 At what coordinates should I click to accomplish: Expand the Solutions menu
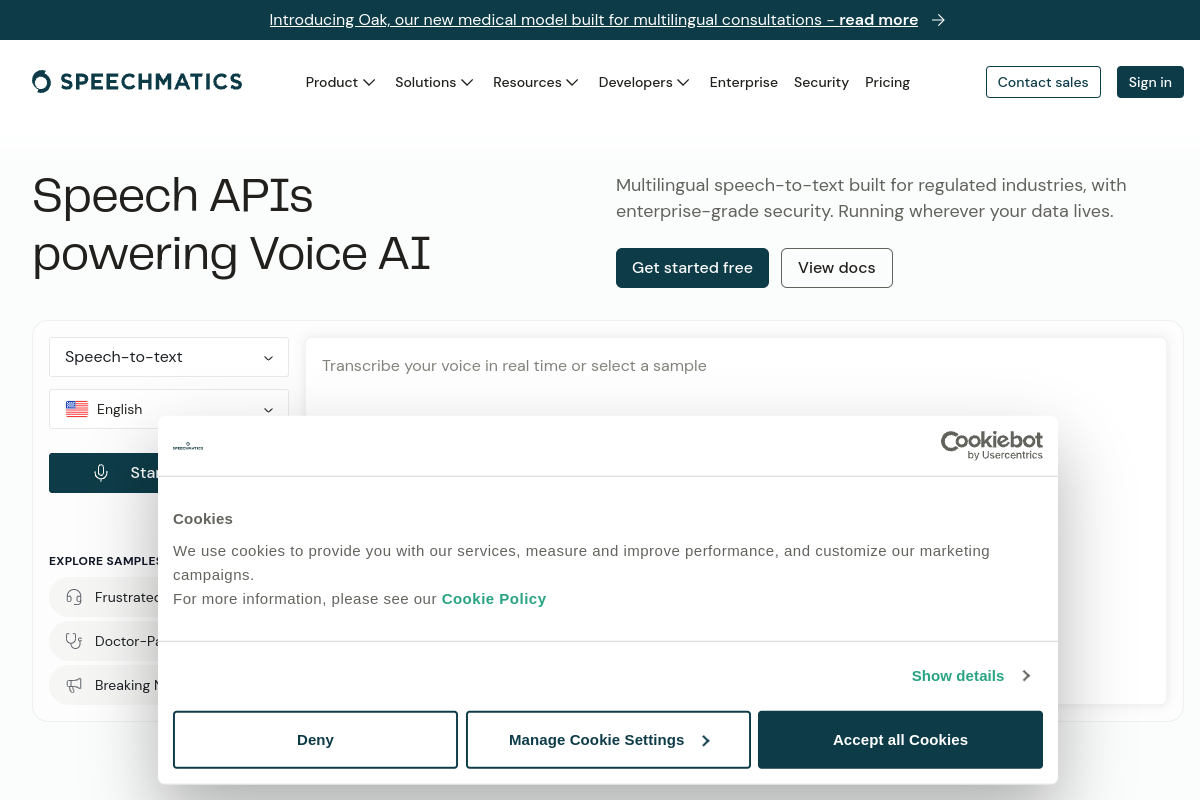[x=434, y=82]
